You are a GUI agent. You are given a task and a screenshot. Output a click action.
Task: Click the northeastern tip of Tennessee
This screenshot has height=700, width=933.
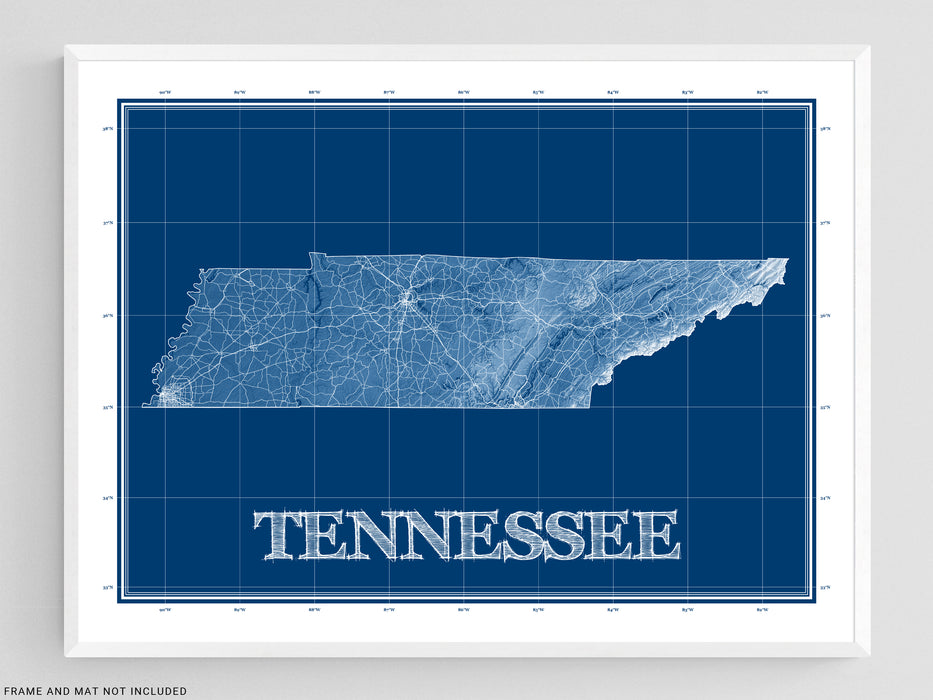pyautogui.click(x=780, y=265)
